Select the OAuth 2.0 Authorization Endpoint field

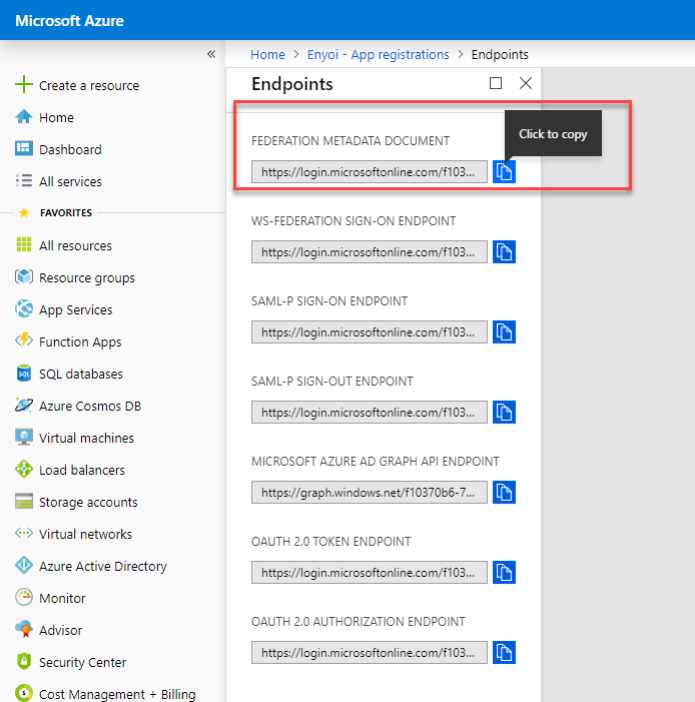(369, 653)
